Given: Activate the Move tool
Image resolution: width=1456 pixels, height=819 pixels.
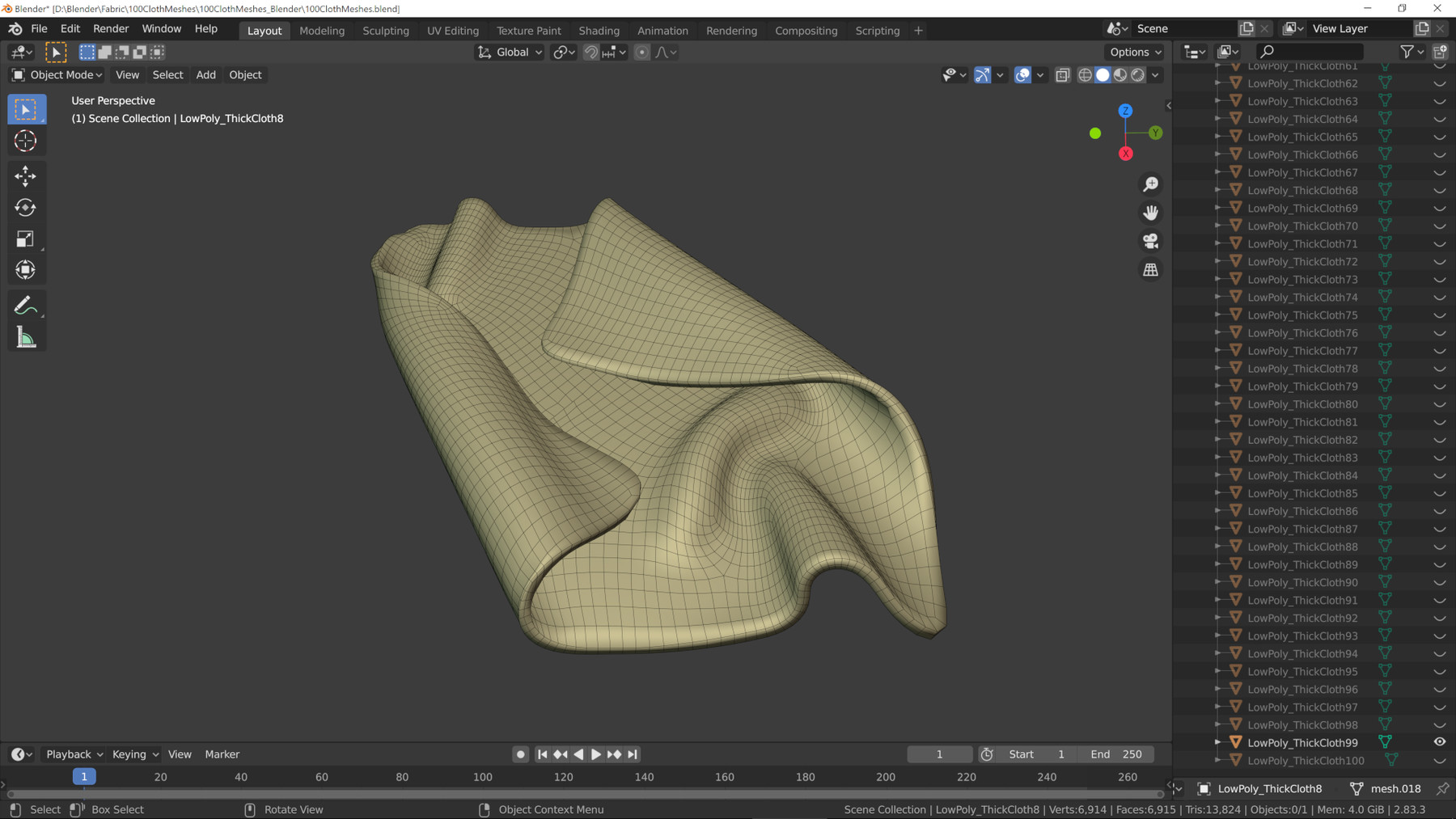Looking at the screenshot, I should (x=25, y=175).
